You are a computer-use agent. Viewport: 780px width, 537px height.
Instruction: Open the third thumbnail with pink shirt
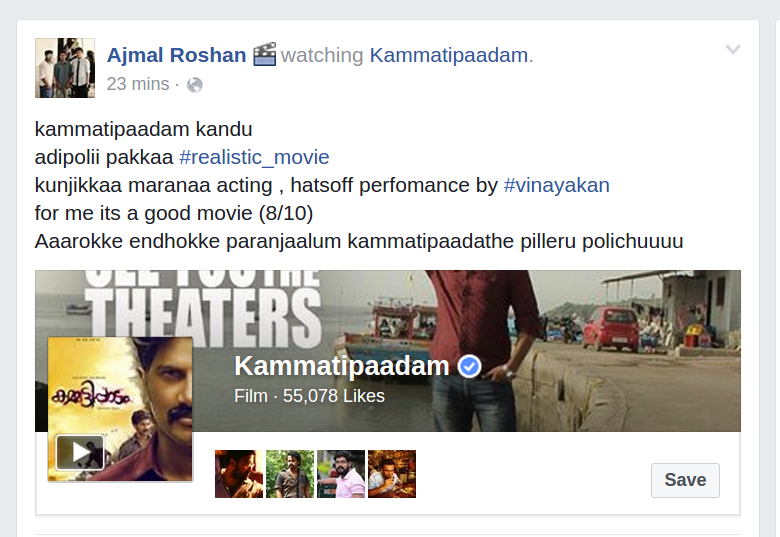tap(341, 474)
